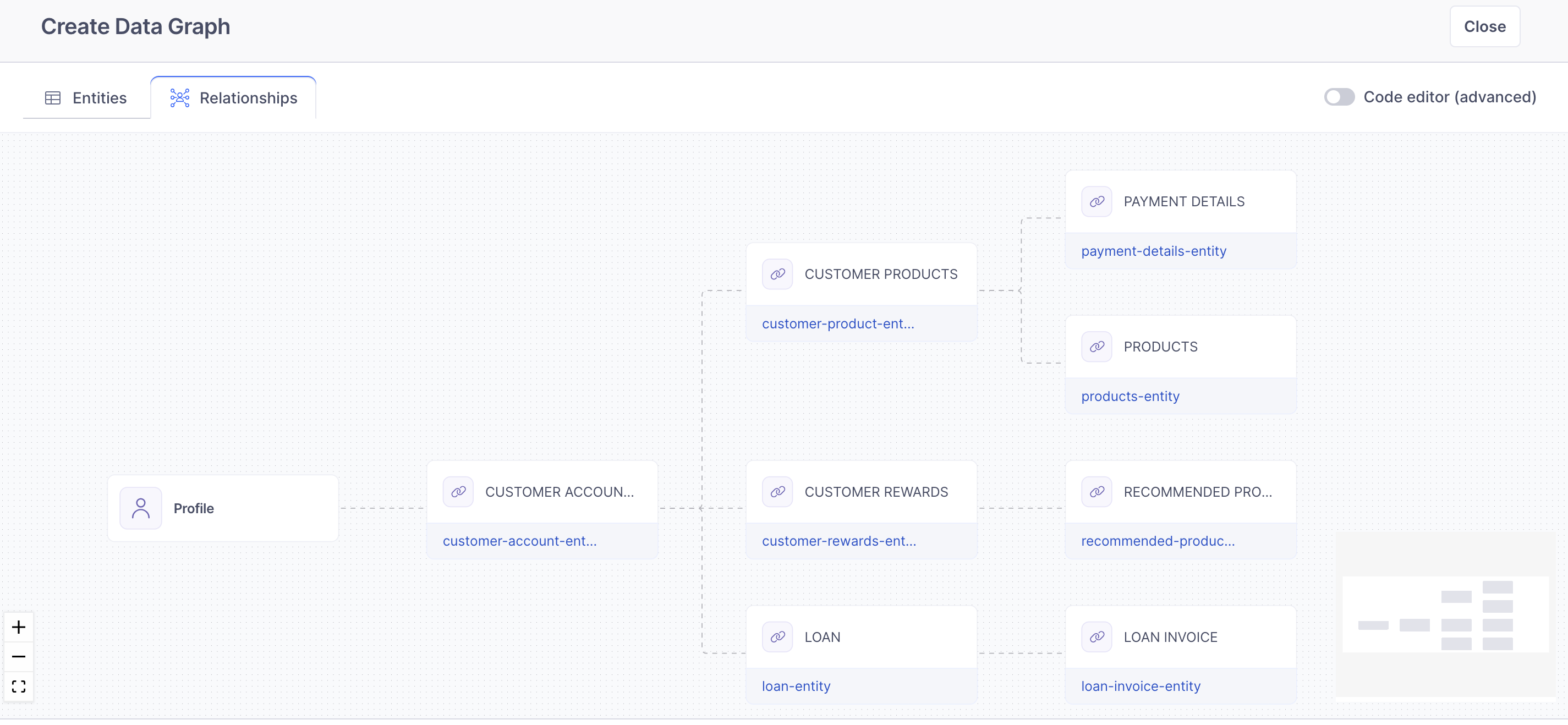Viewport: 1568px width, 725px height.
Task: Enable the Code editor (advanced) toggle
Action: [1339, 97]
